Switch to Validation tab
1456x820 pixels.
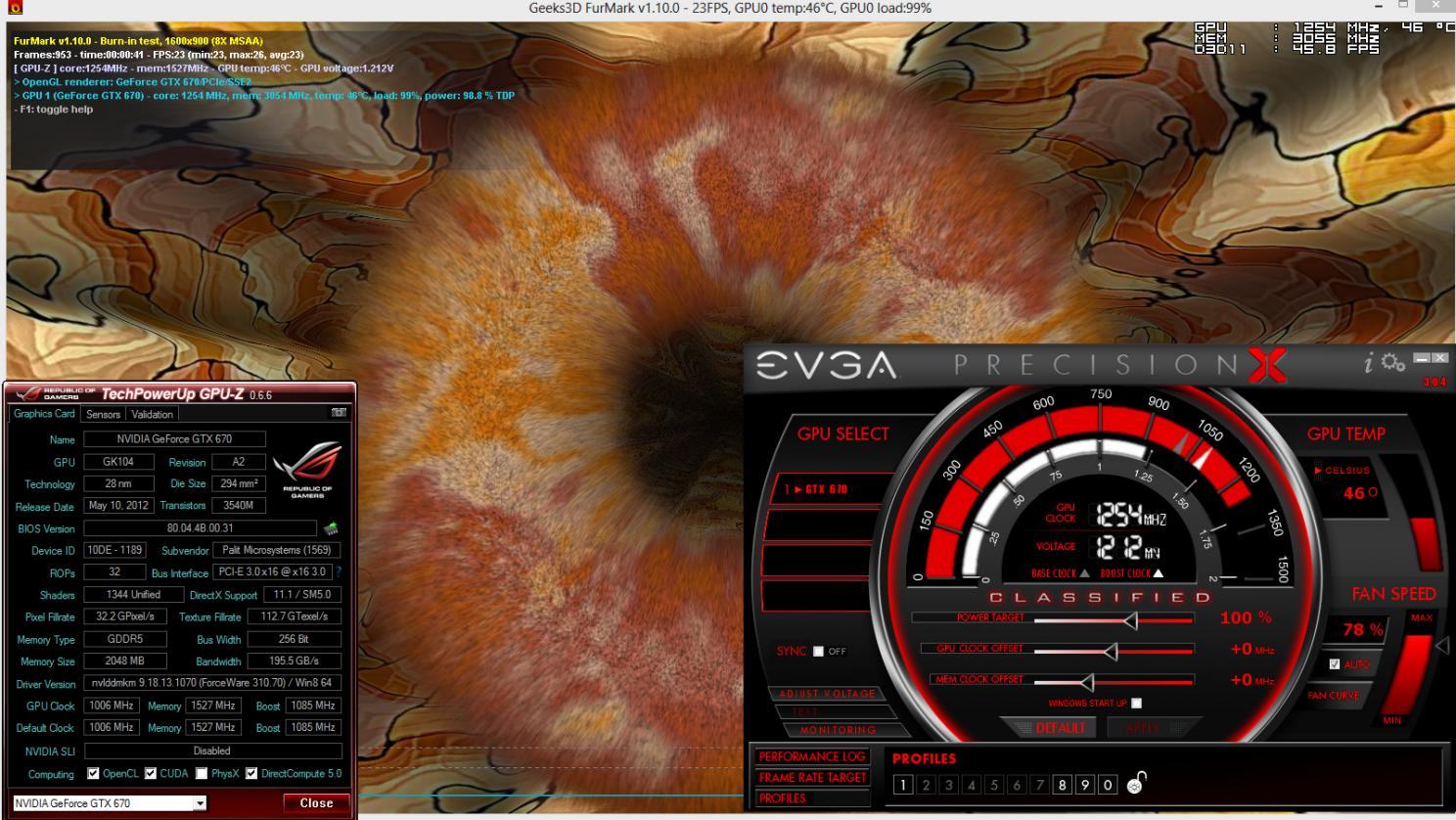pyautogui.click(x=152, y=414)
